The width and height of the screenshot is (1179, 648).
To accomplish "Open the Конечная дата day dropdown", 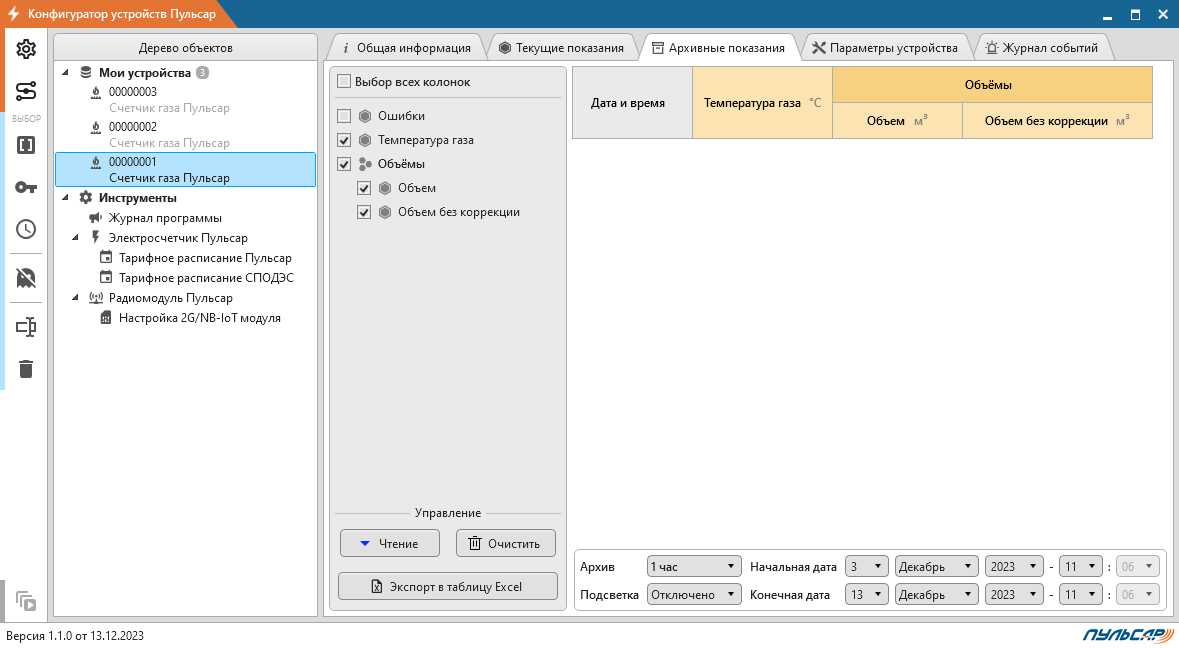I will [867, 595].
